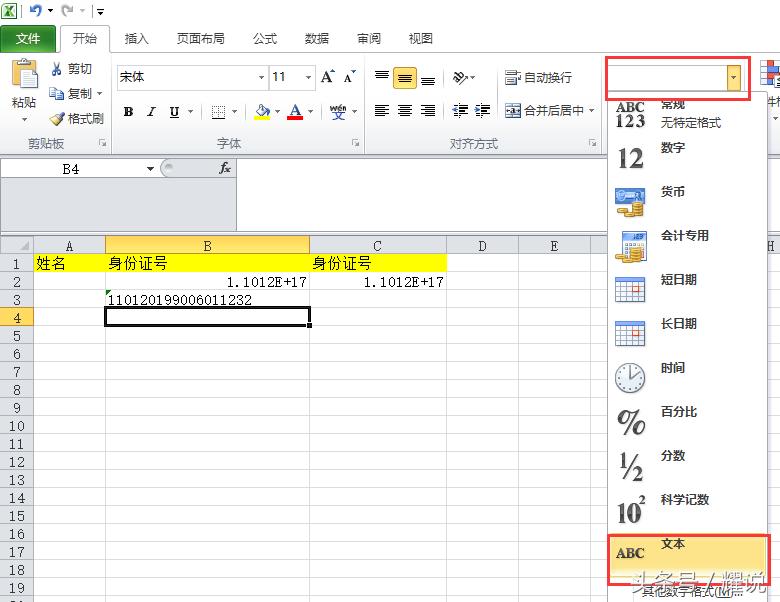
Task: Switch to the 插入 Insert tab
Action: (136, 39)
